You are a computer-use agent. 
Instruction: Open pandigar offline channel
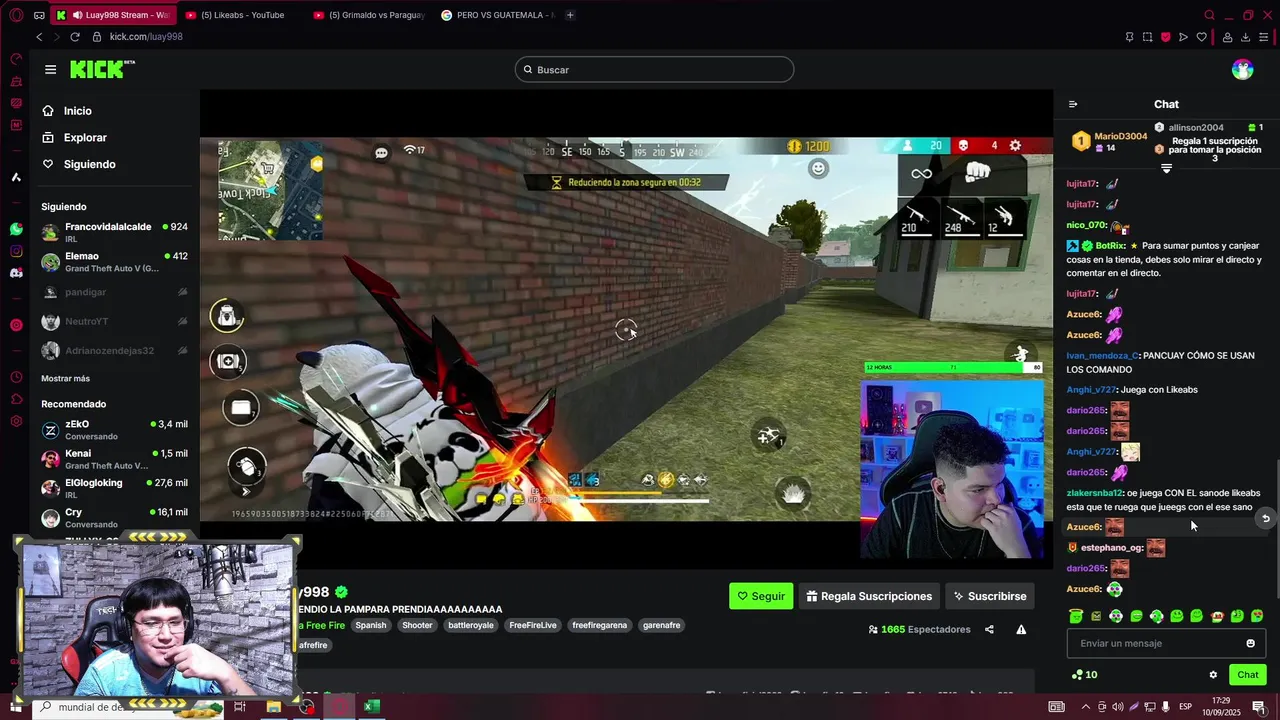tap(114, 292)
